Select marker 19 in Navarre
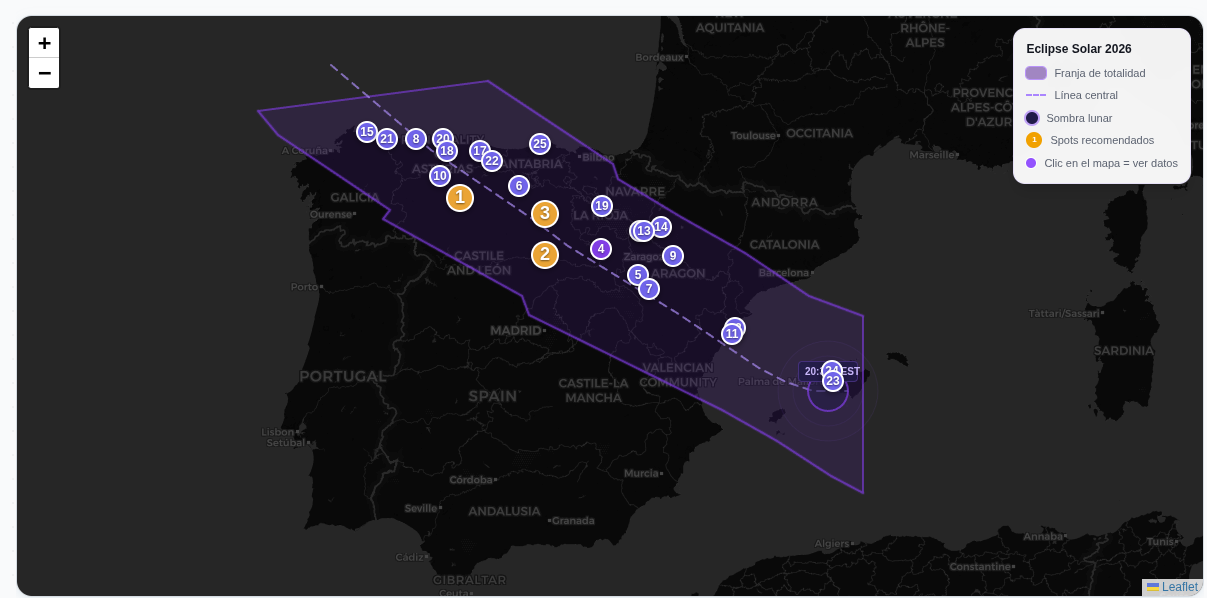Viewport: 1207px width, 598px height. coord(601,205)
